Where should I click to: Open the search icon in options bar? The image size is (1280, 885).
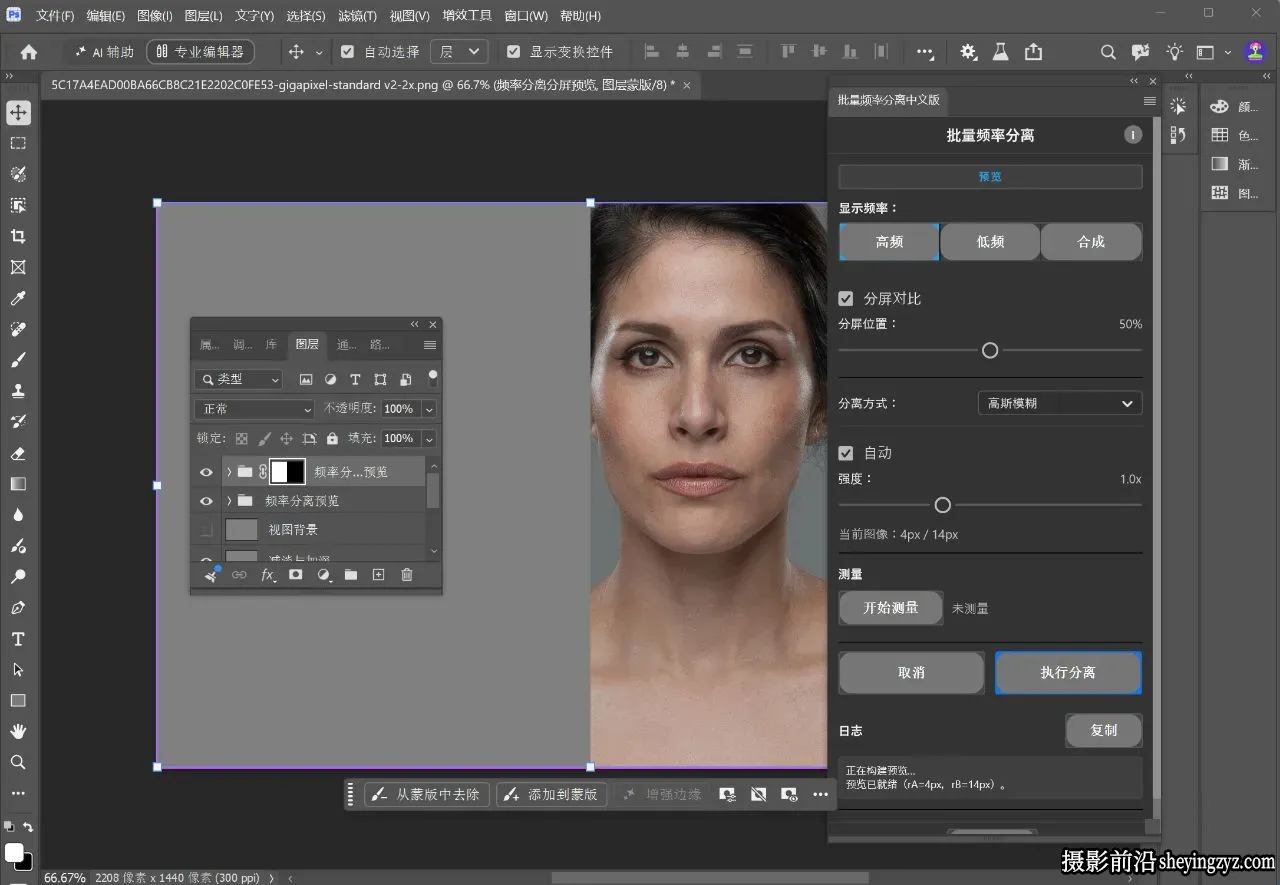coord(1108,52)
